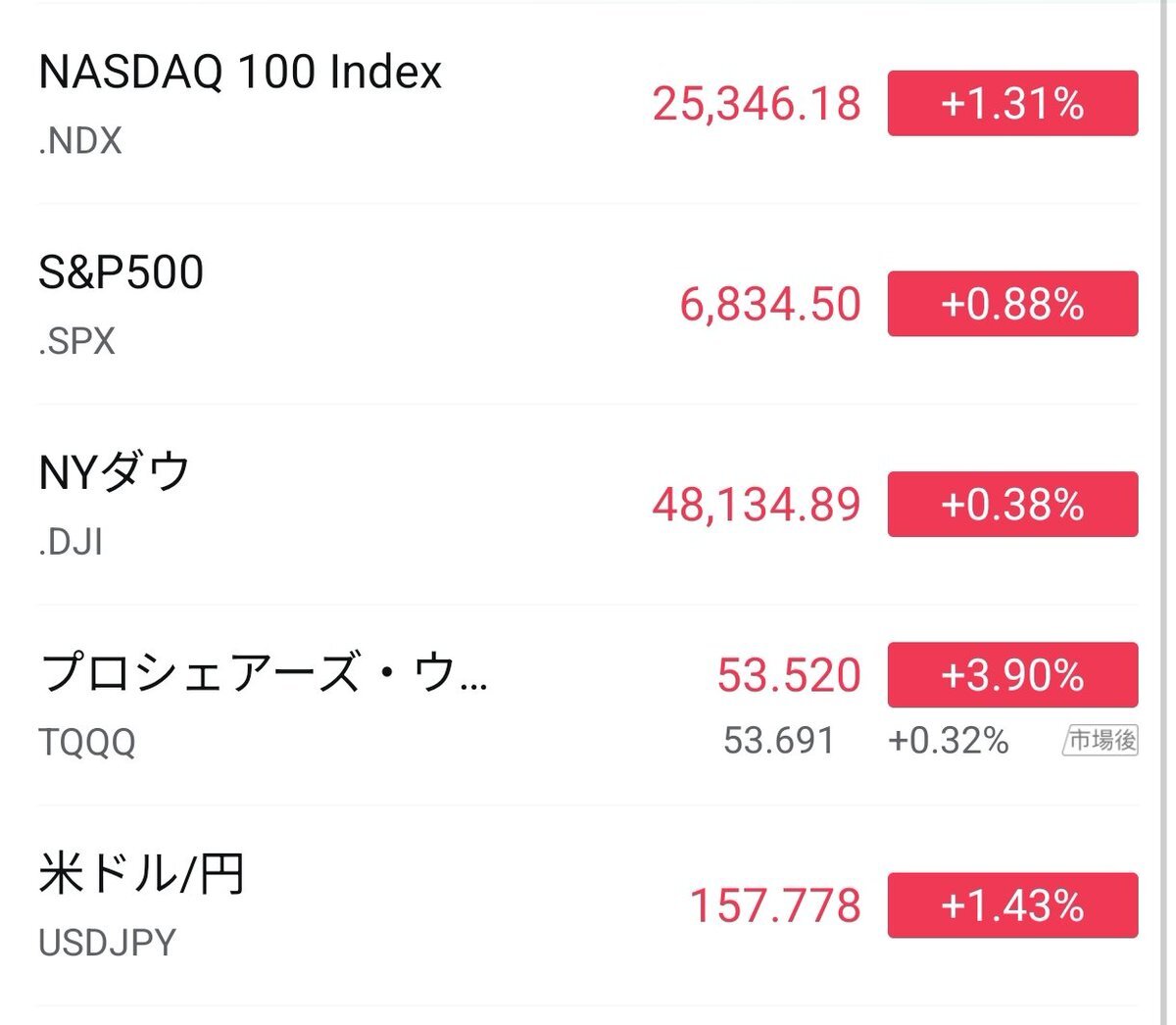The image size is (1176, 1025).
Task: Select the .SPX ticker symbol
Action: click(76, 342)
